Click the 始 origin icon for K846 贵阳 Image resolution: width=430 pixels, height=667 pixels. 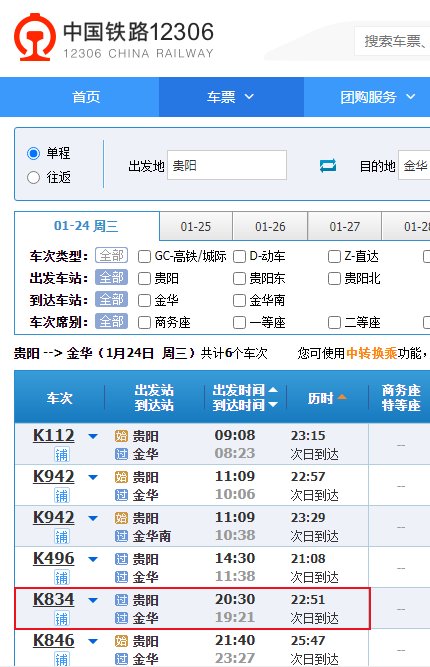click(121, 641)
